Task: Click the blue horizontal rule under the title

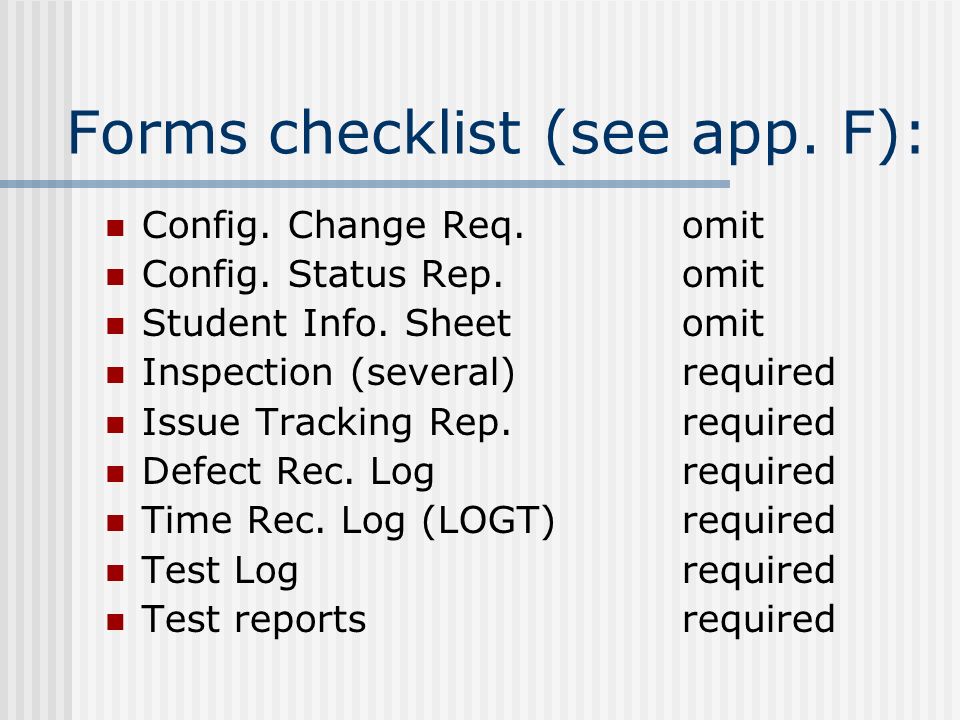Action: point(365,184)
